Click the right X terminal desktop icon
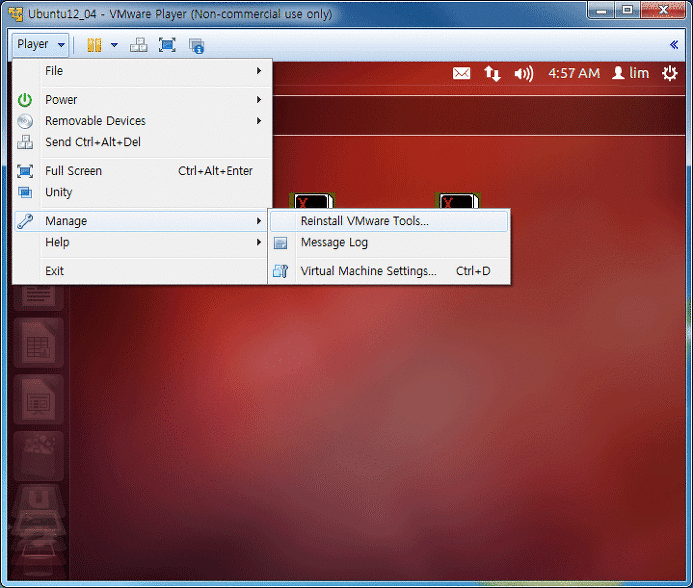 pyautogui.click(x=457, y=201)
